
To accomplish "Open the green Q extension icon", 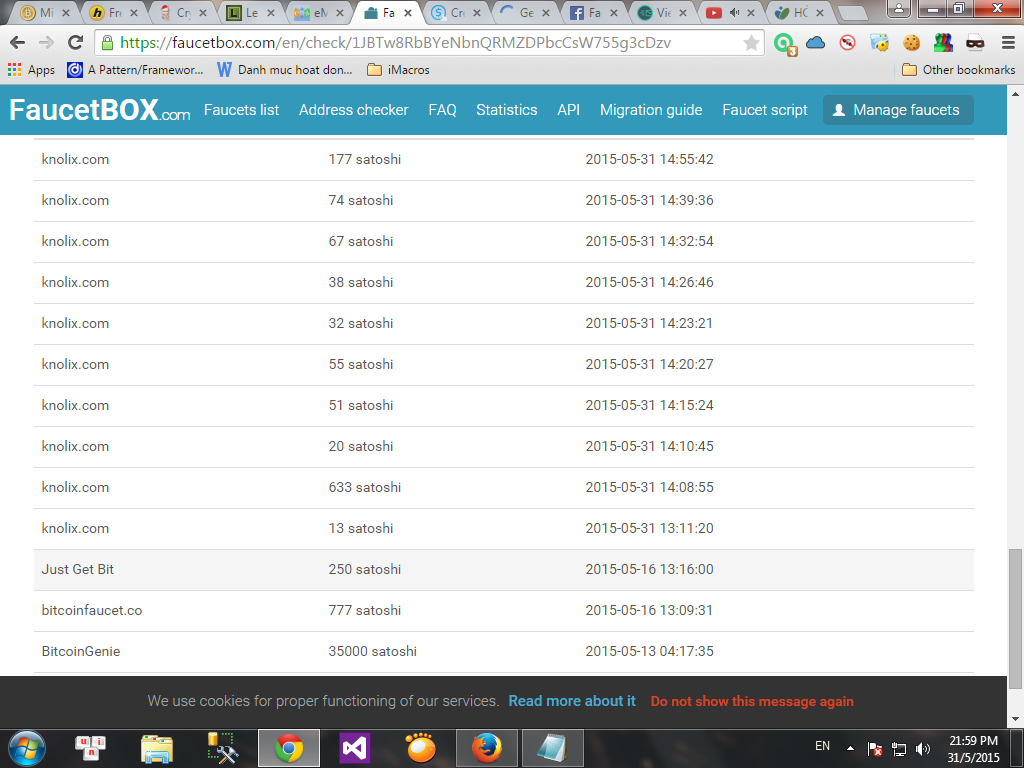I will 784,44.
